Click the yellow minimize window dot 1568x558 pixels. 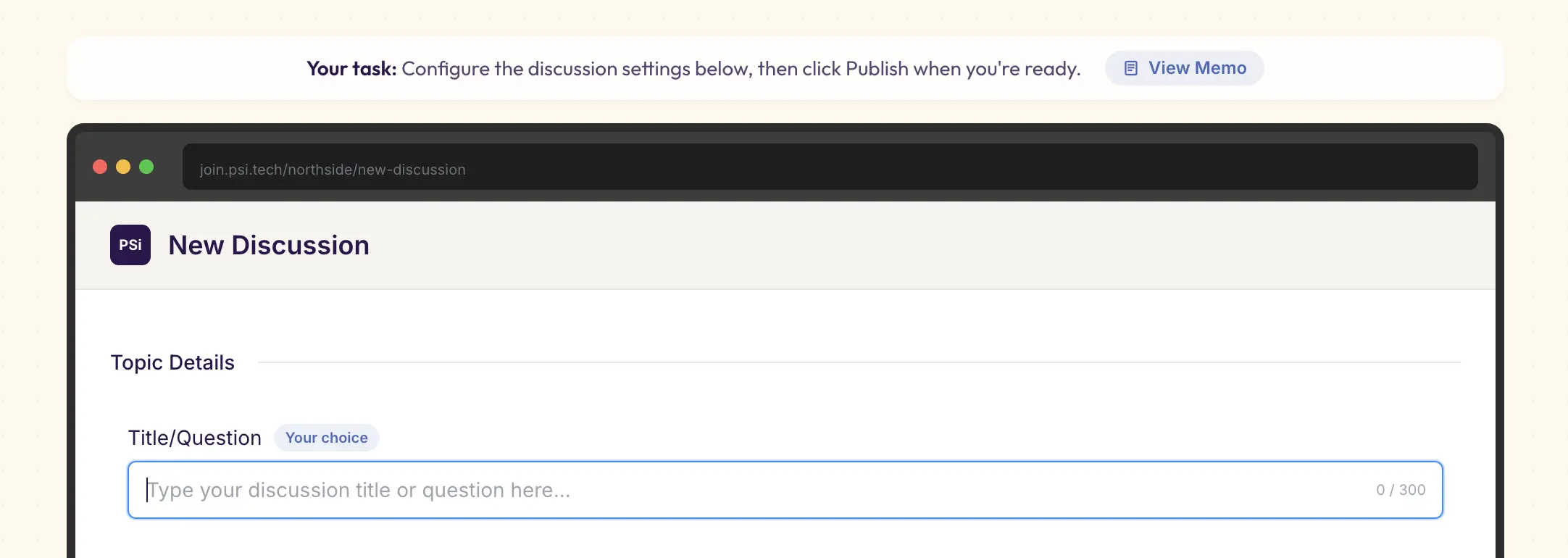click(123, 167)
